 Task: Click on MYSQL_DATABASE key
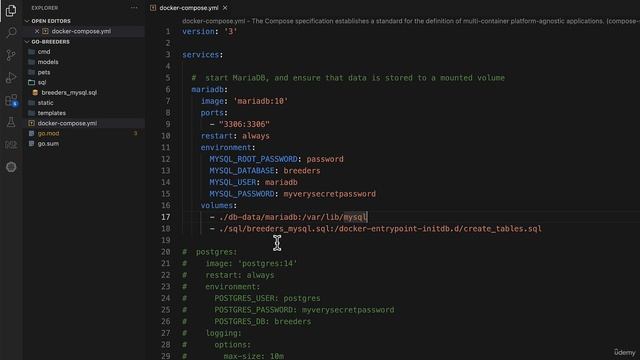[242, 171]
